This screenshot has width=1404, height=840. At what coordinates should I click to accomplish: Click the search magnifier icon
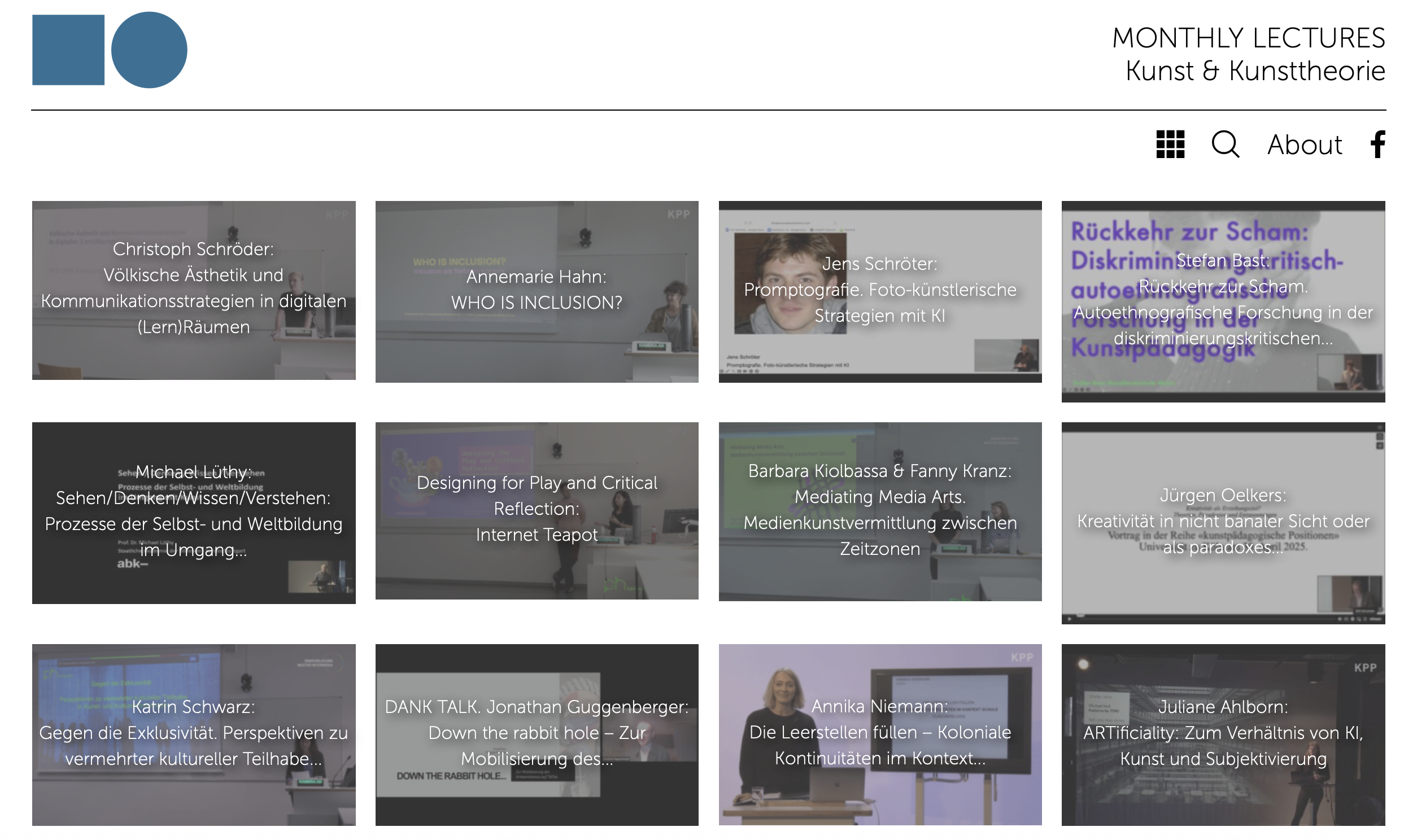pos(1225,145)
